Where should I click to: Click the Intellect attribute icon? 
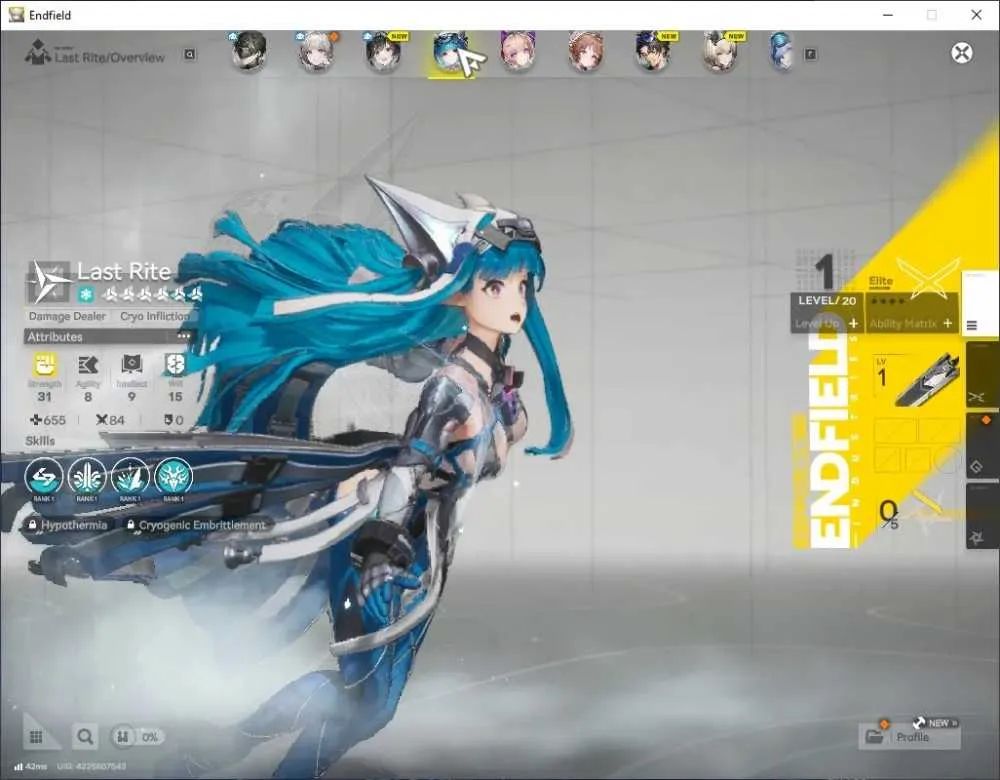tap(131, 365)
